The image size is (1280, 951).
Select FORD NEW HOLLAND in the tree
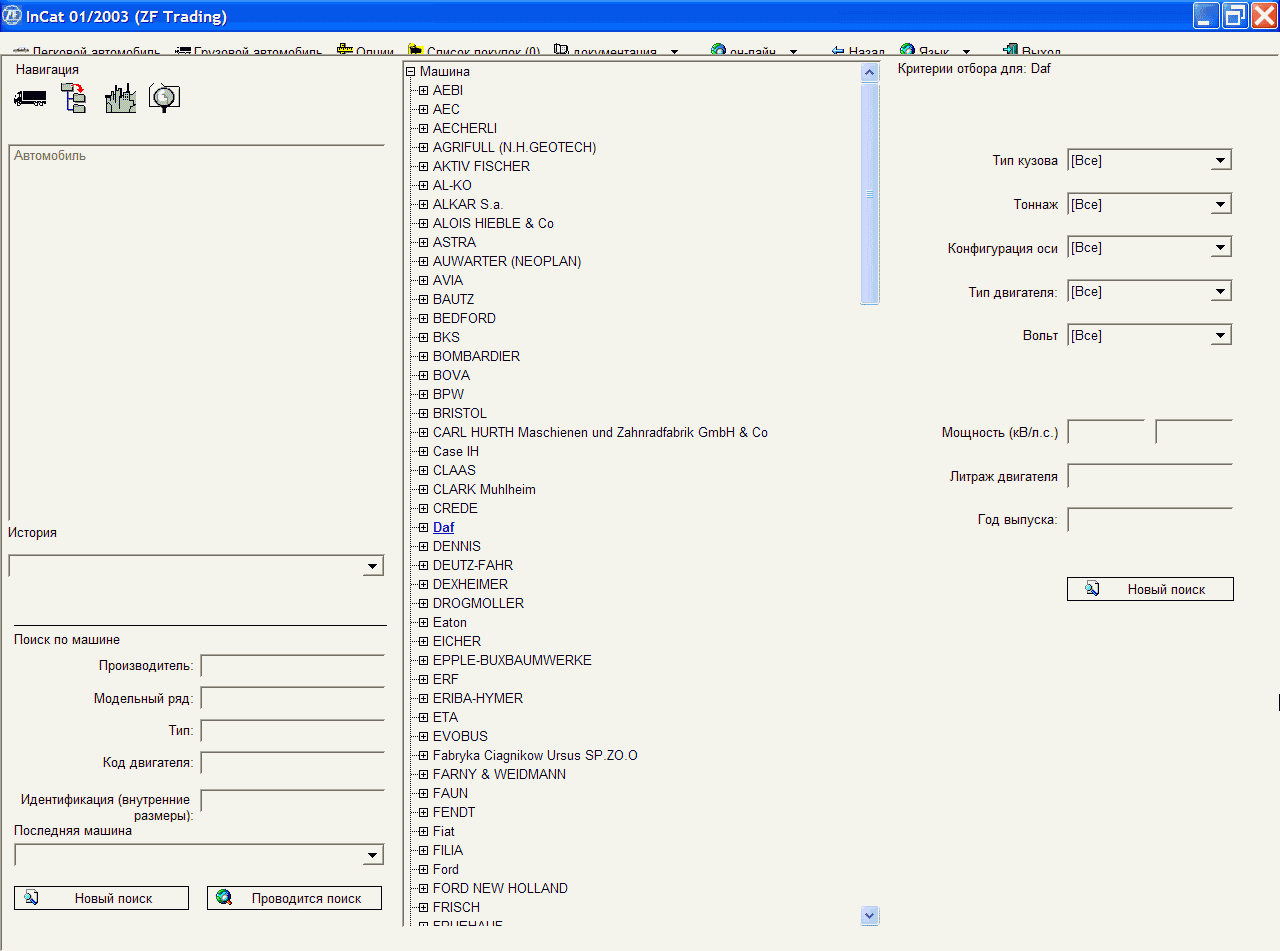(x=500, y=889)
